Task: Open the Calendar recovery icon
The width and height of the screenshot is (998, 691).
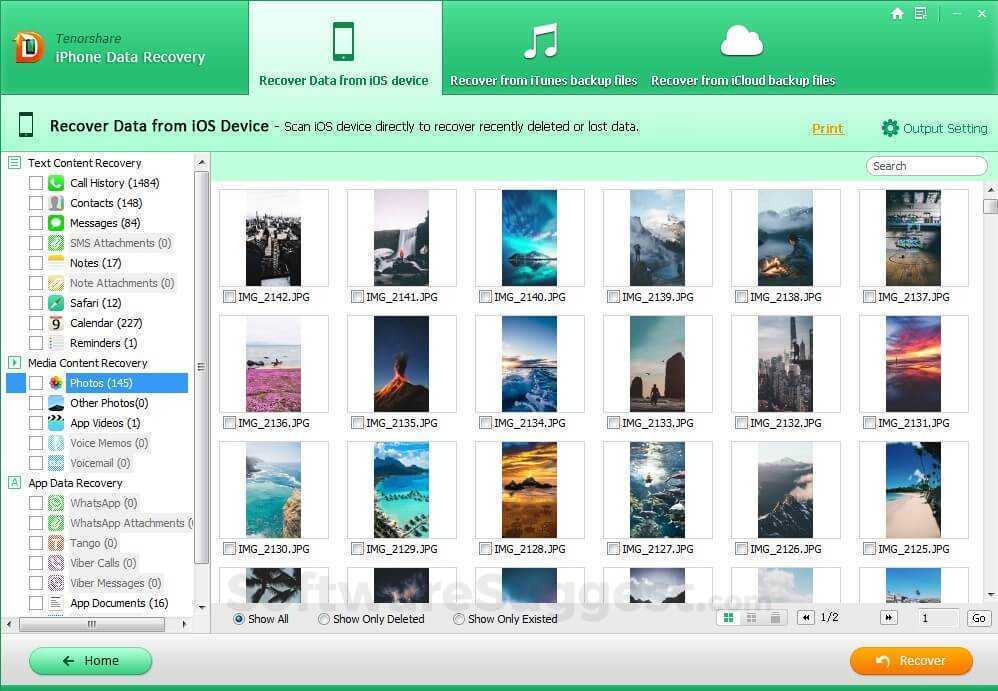Action: pyautogui.click(x=55, y=323)
